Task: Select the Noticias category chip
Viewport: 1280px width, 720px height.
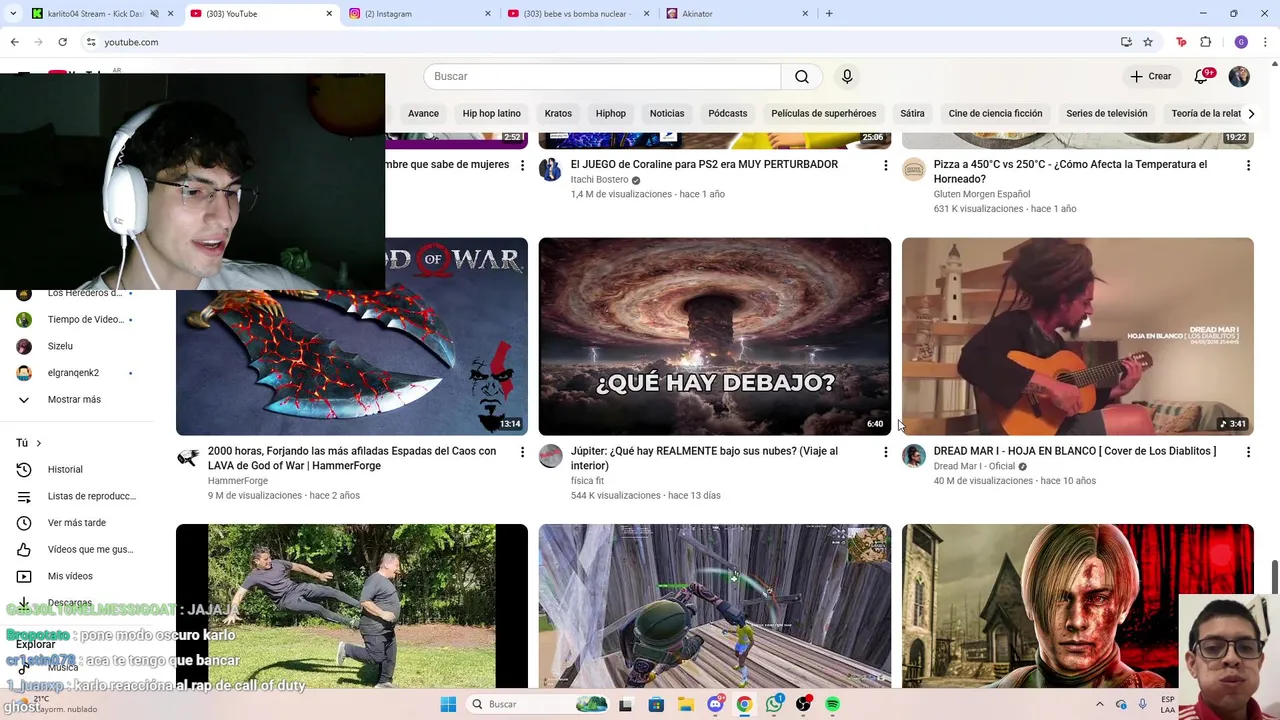Action: pyautogui.click(x=667, y=114)
